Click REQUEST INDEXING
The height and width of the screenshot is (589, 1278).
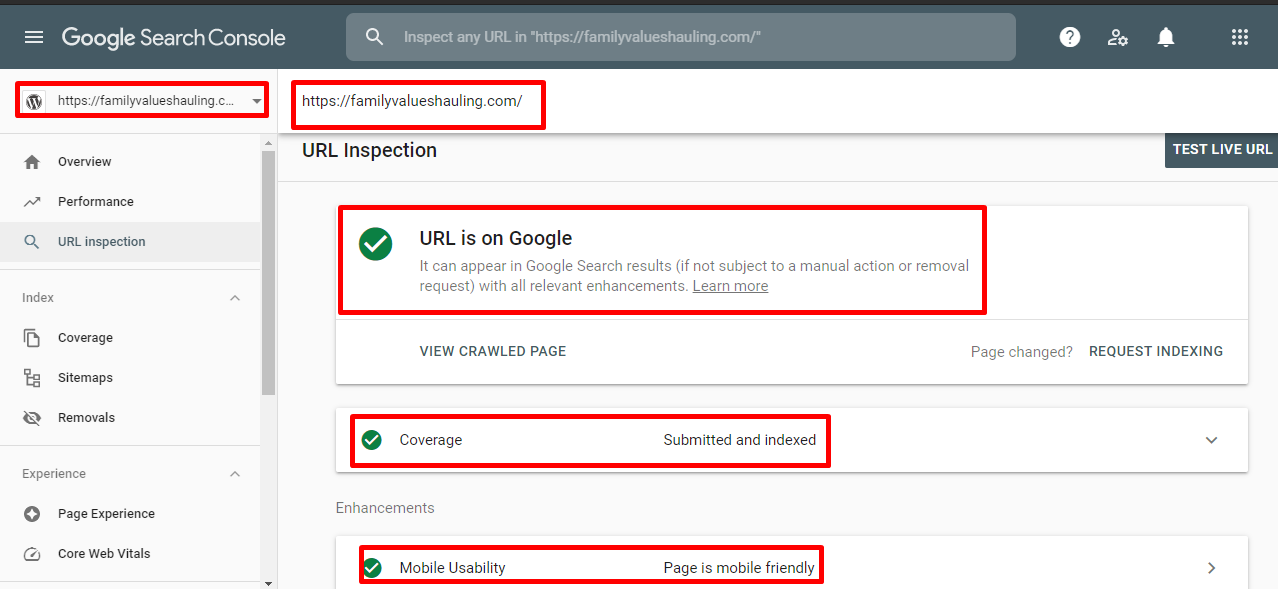tap(1156, 352)
